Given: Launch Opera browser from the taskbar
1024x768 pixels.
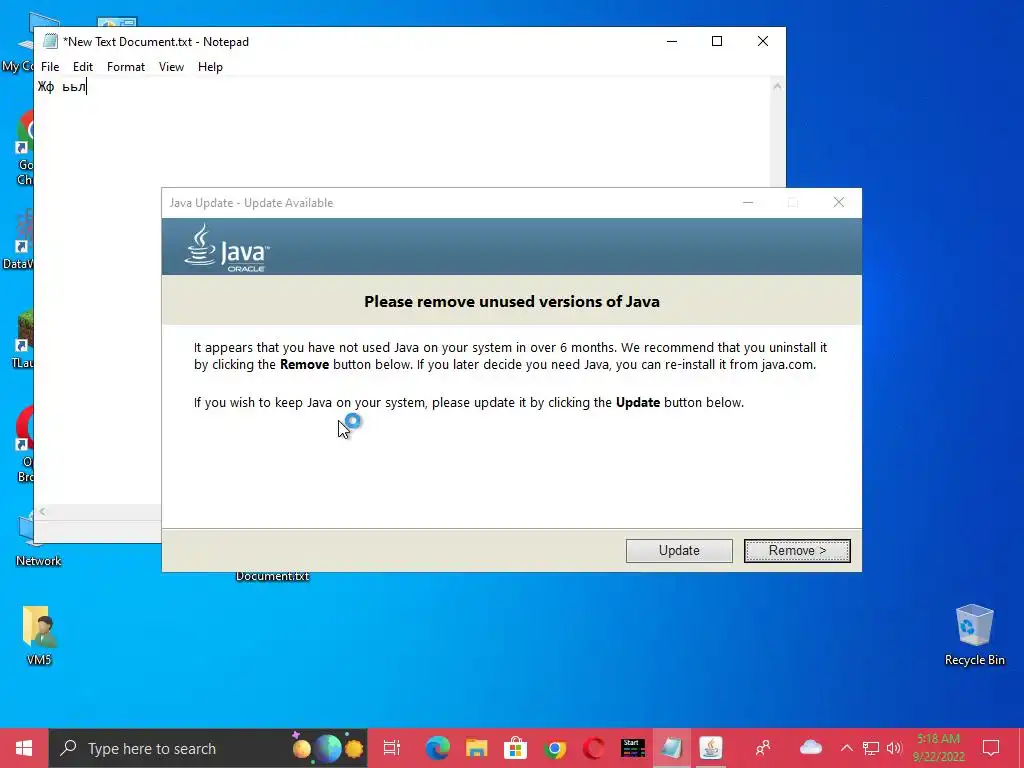Looking at the screenshot, I should [594, 748].
